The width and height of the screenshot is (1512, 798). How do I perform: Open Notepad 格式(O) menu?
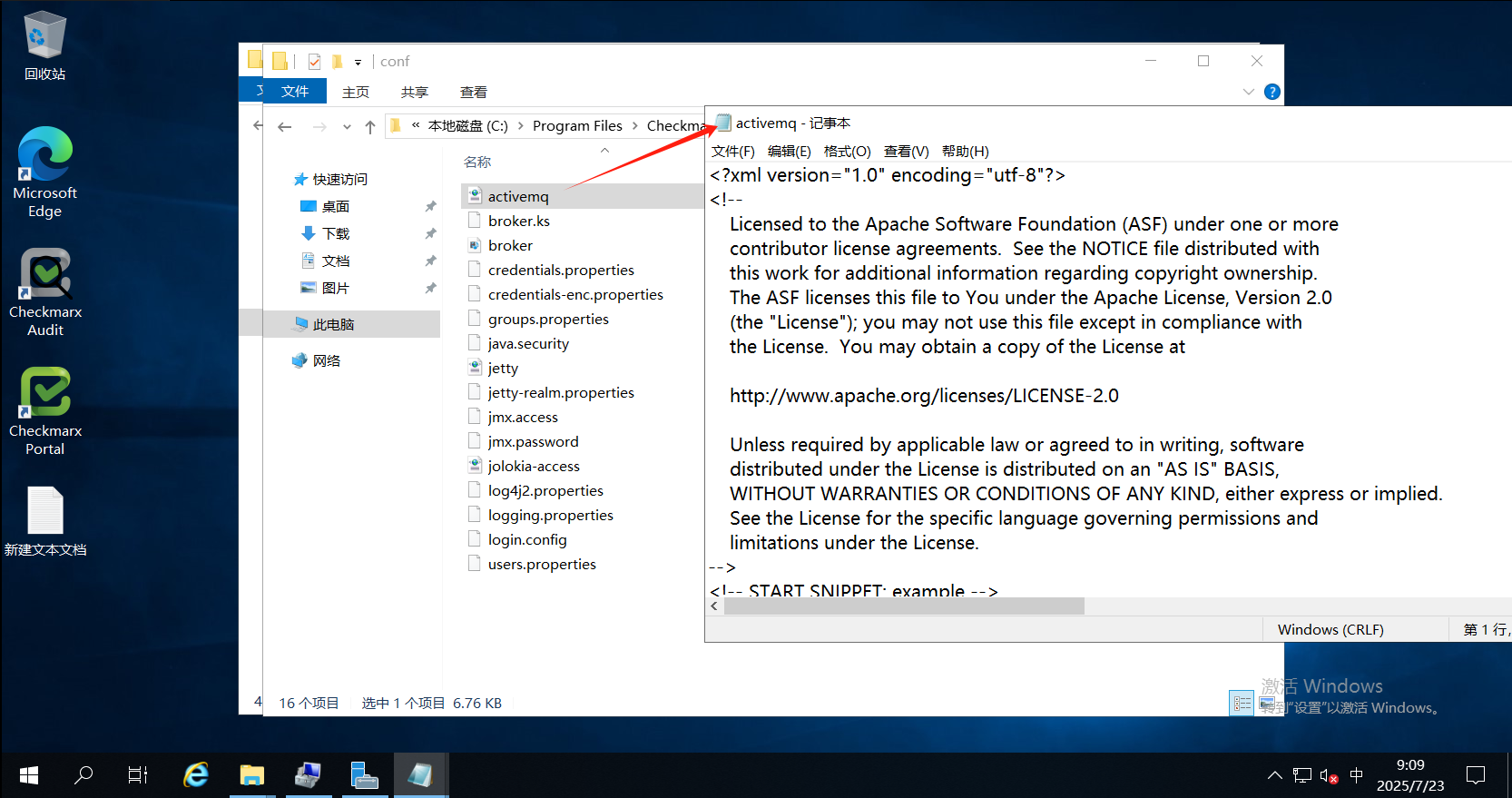(848, 152)
